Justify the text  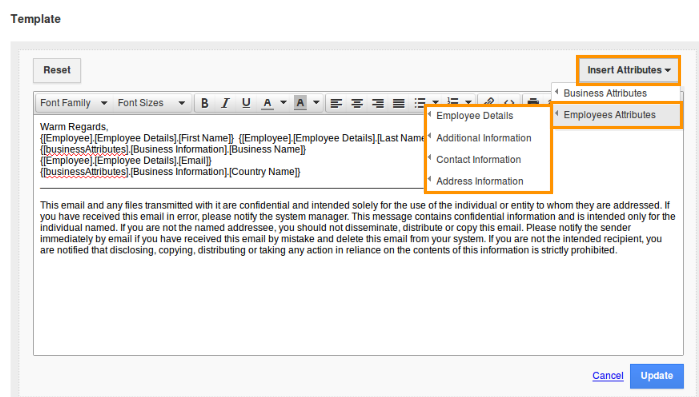pyautogui.click(x=399, y=103)
